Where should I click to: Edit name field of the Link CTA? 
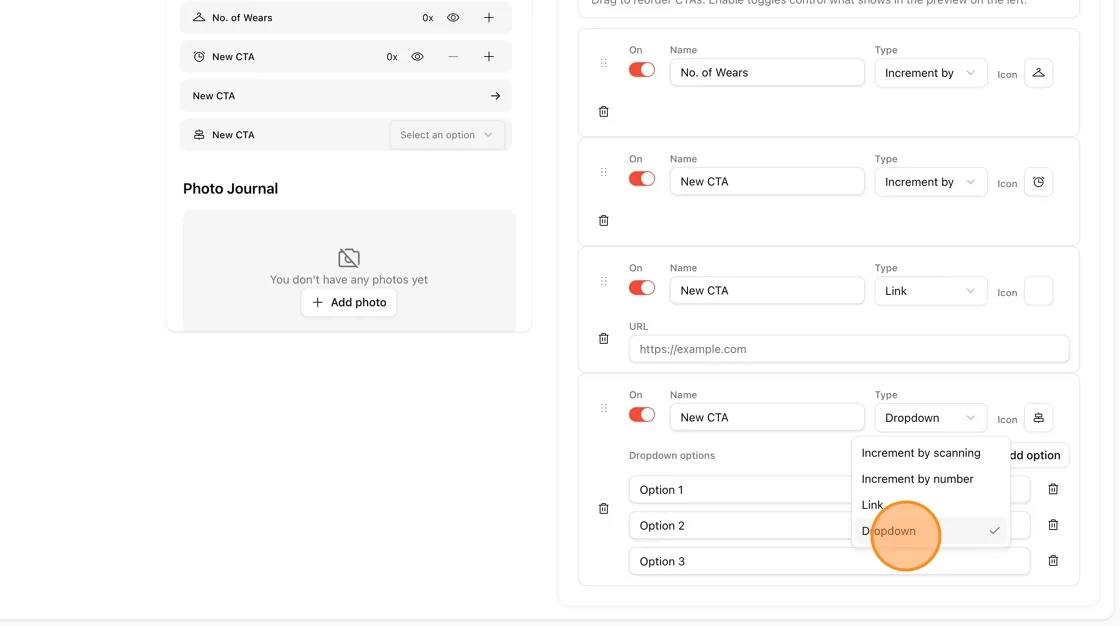tap(766, 291)
